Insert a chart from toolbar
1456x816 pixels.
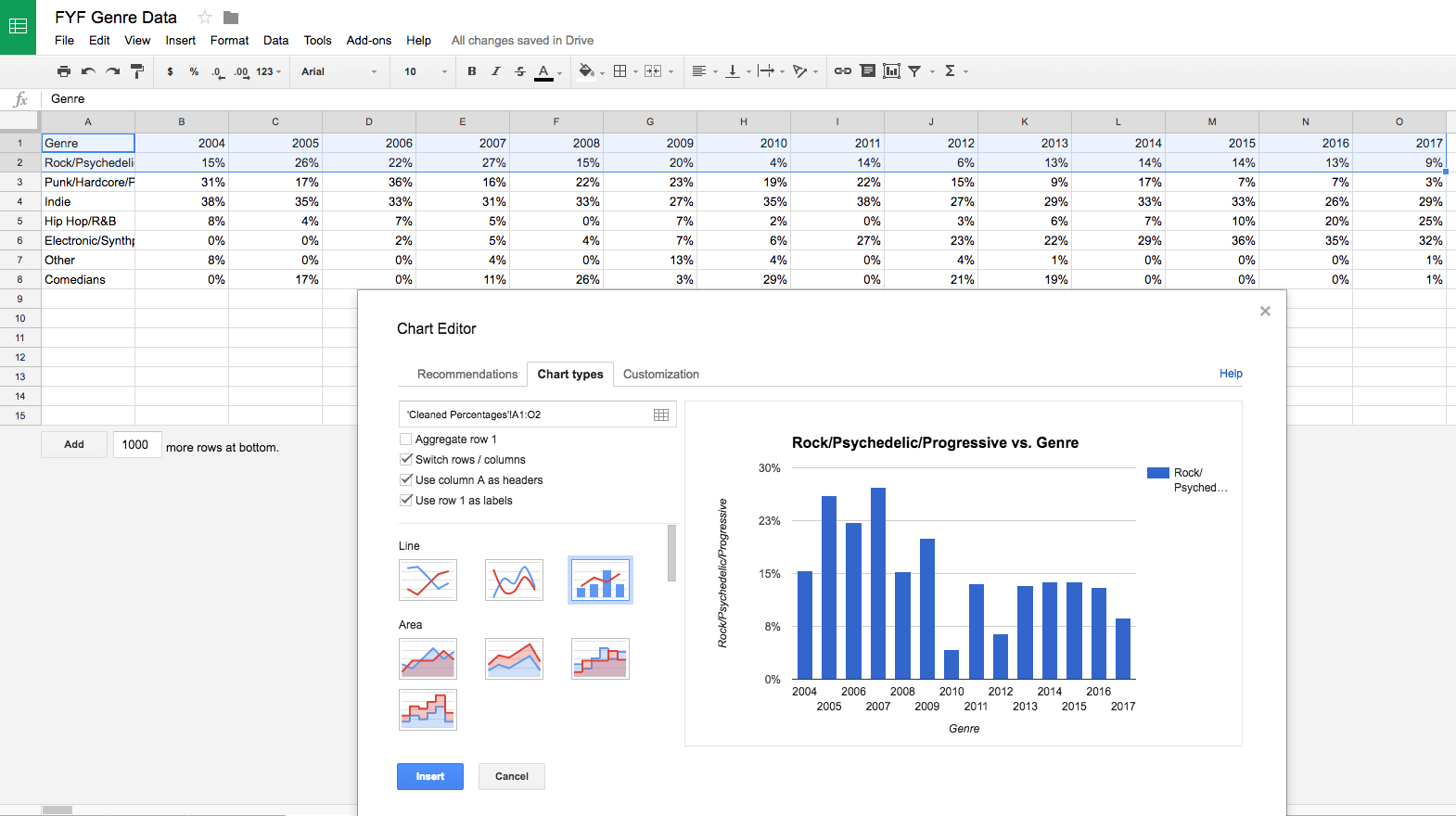point(892,71)
